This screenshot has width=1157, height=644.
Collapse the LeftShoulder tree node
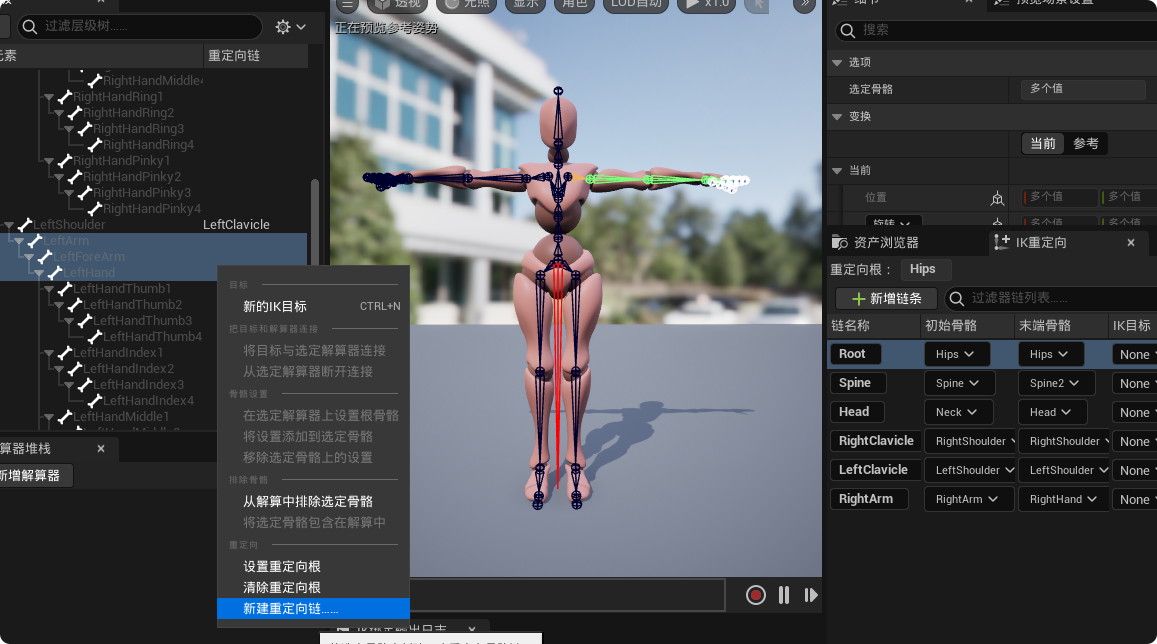pos(9,225)
